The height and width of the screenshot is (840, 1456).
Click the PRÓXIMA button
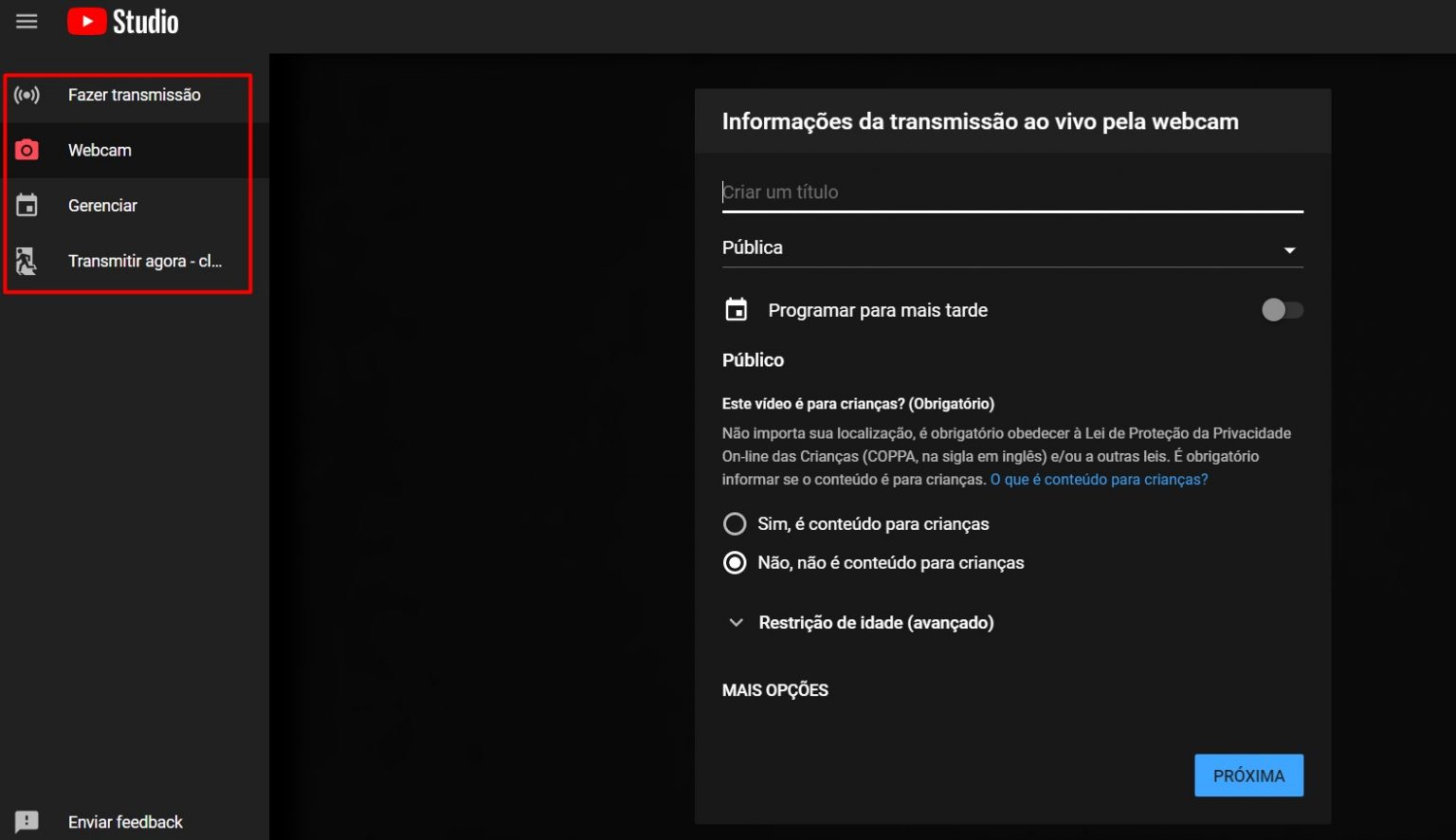(1247, 776)
